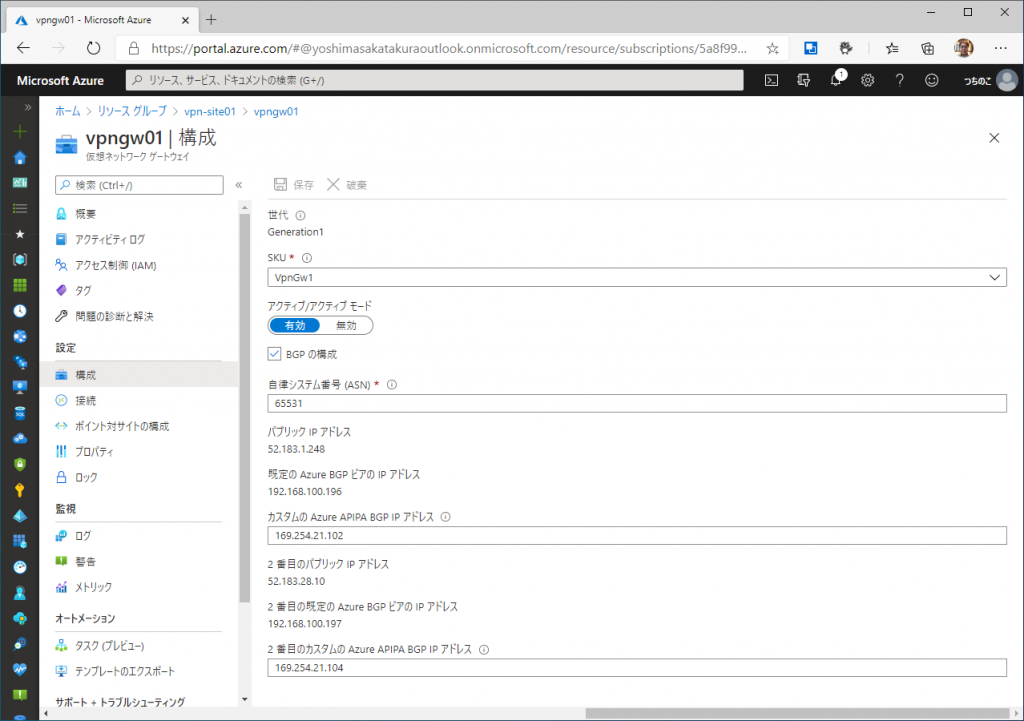Click the 世代 info icon

pyautogui.click(x=300, y=216)
